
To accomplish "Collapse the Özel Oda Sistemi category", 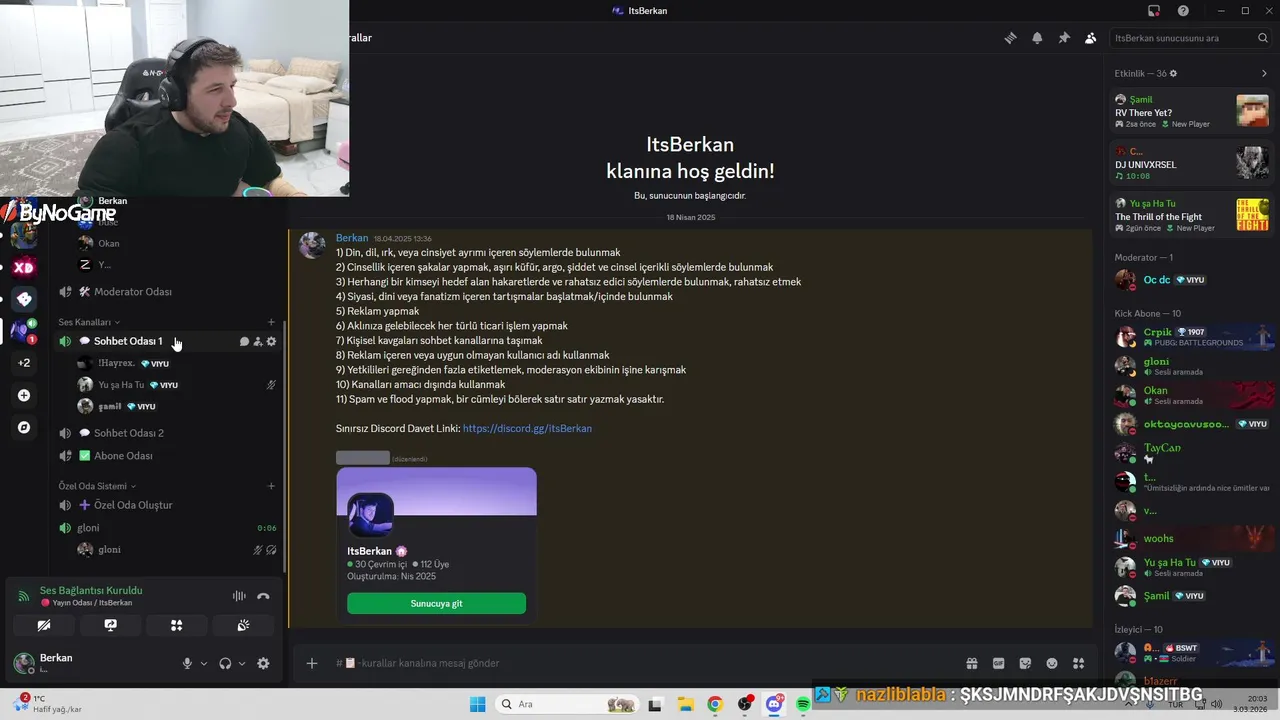I will tap(97, 486).
